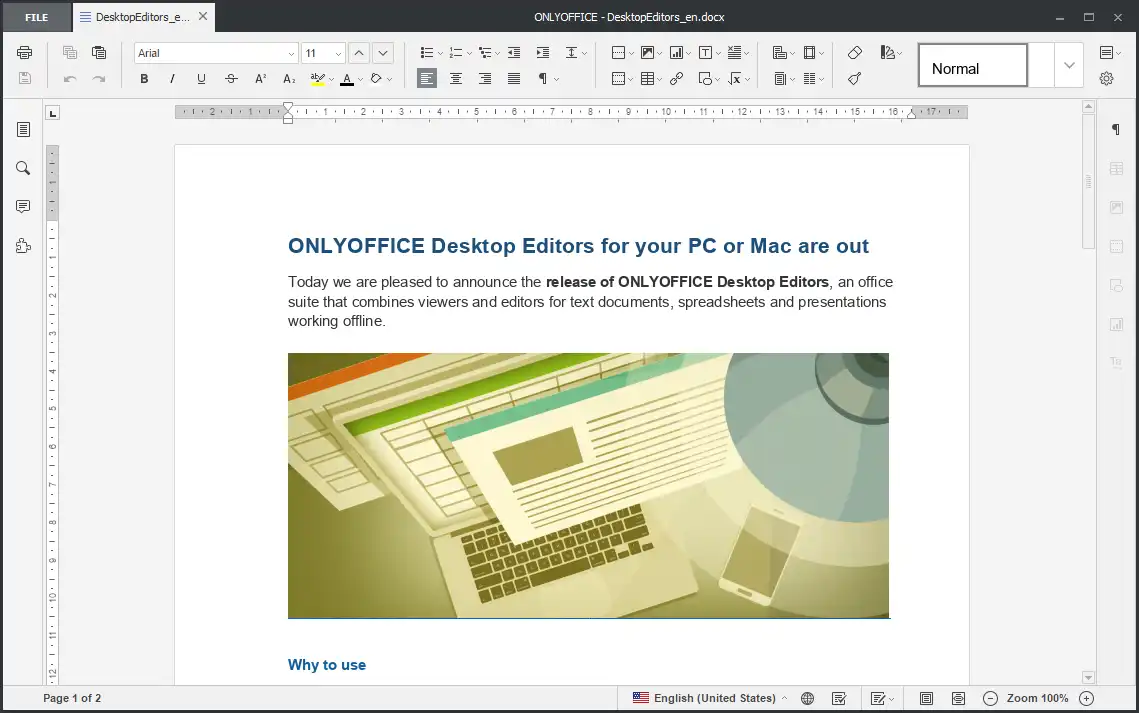
Task: Toggle strikethrough formatting
Action: point(231,78)
